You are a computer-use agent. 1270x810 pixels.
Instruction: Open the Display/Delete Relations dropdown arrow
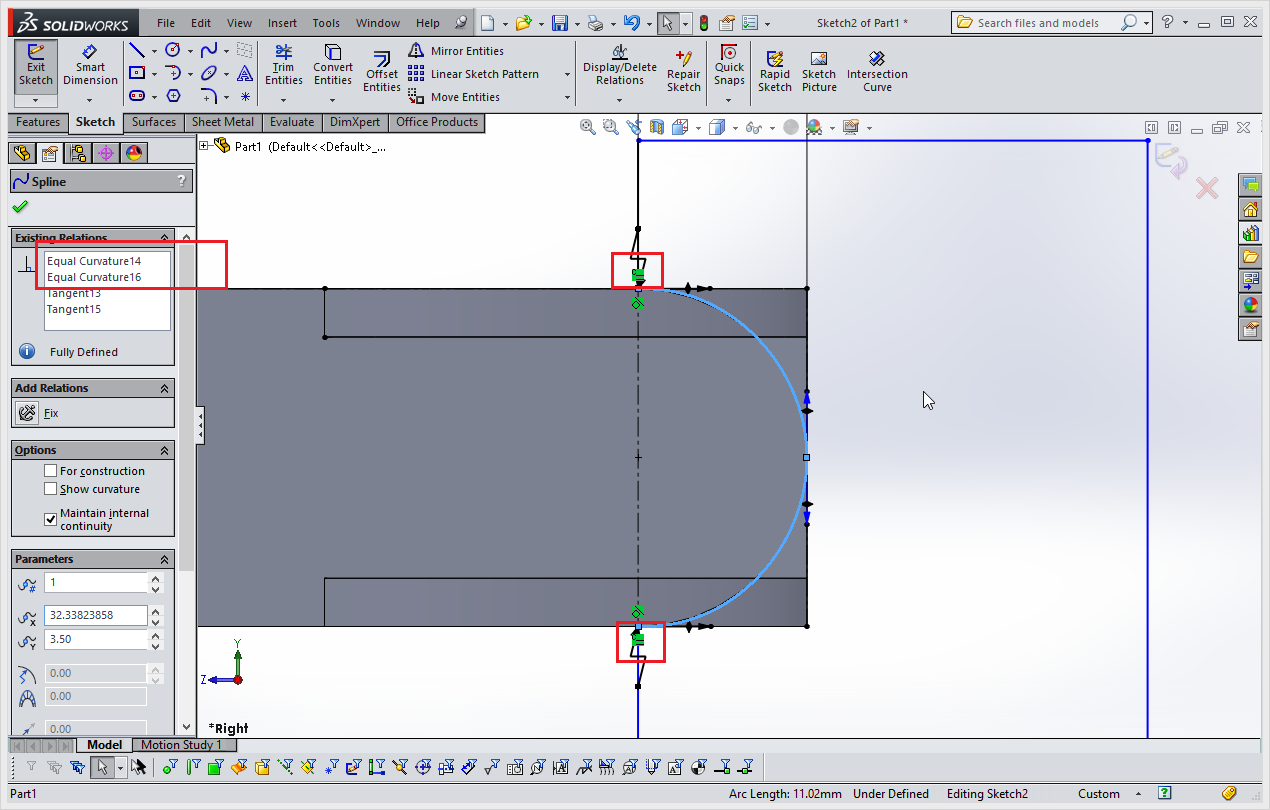(620, 100)
